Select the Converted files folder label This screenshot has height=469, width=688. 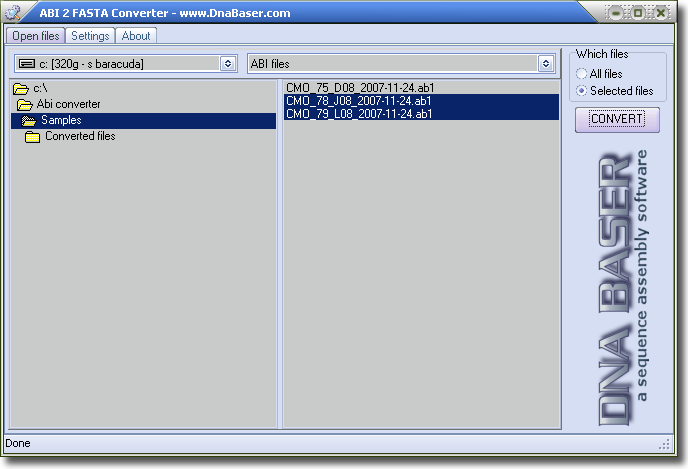coord(80,136)
